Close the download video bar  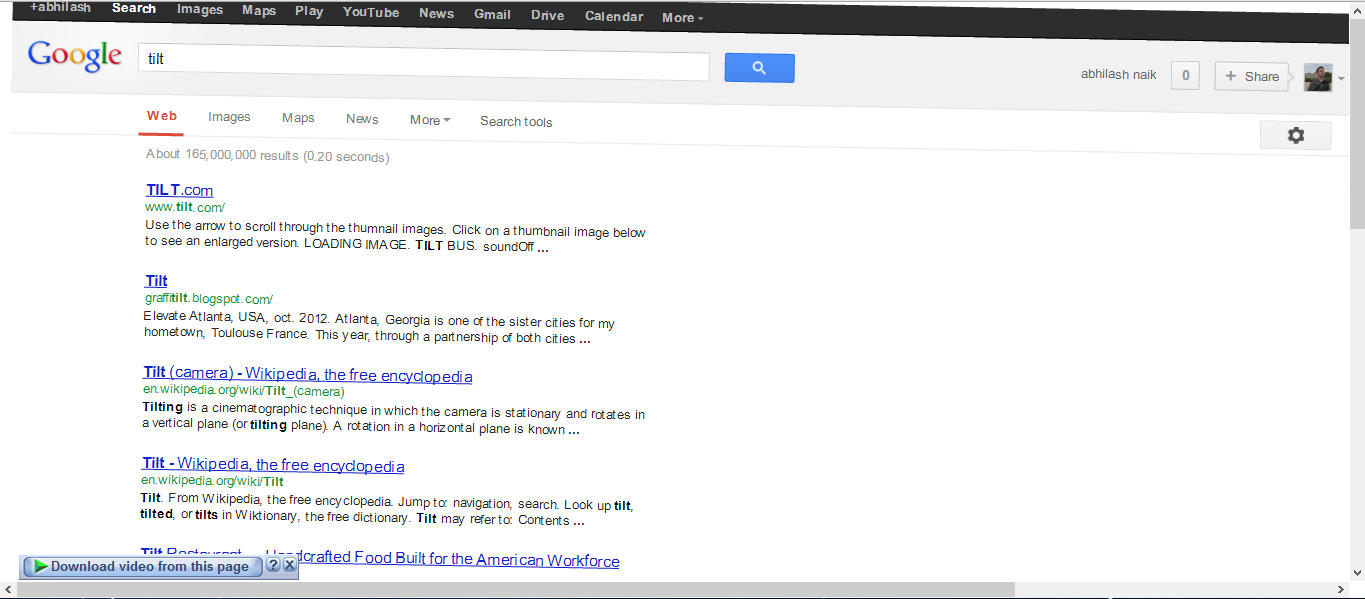click(289, 565)
